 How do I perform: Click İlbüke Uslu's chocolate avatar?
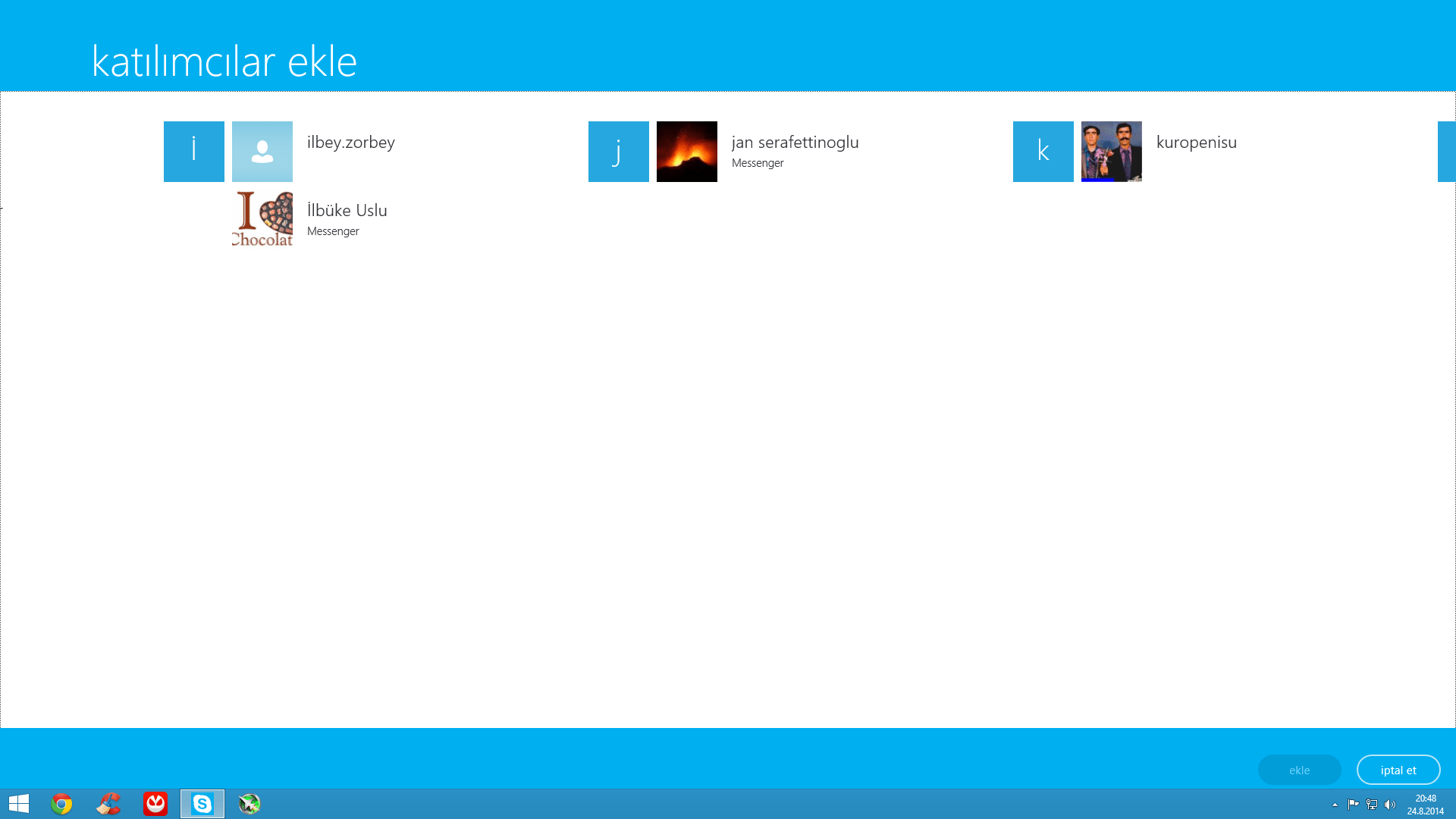coord(262,220)
